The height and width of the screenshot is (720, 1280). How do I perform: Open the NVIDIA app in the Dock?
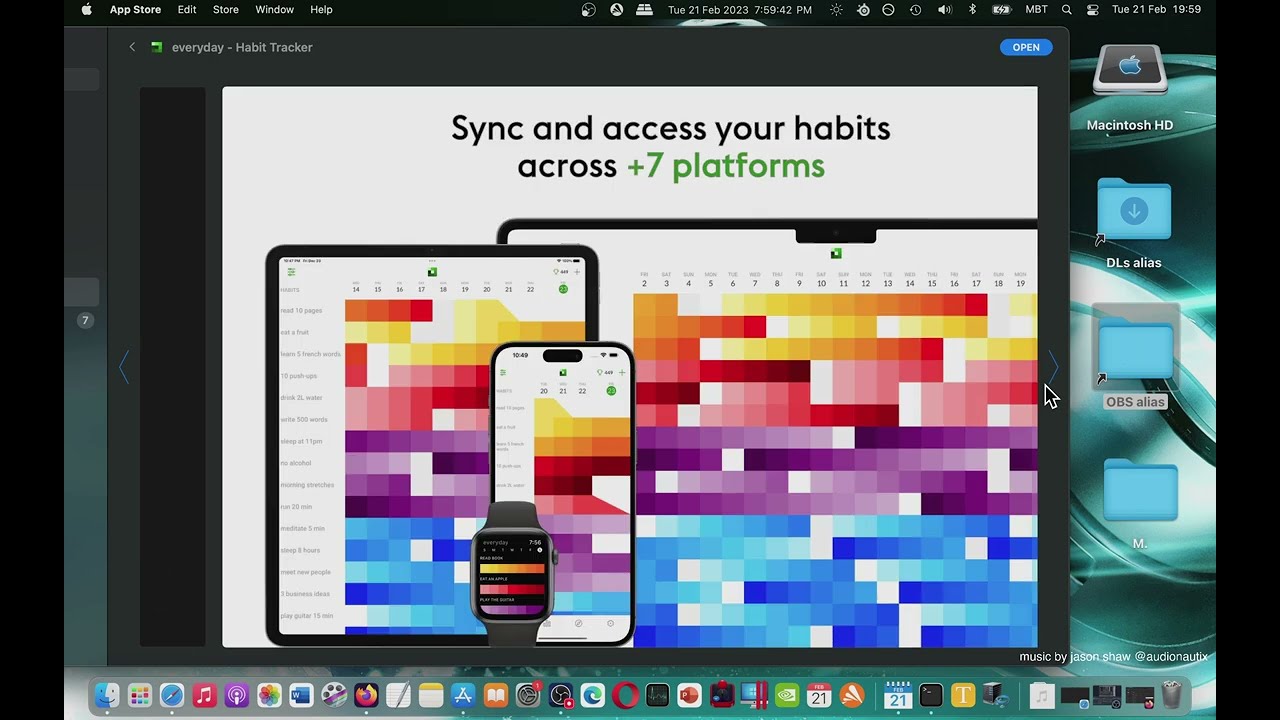click(787, 695)
